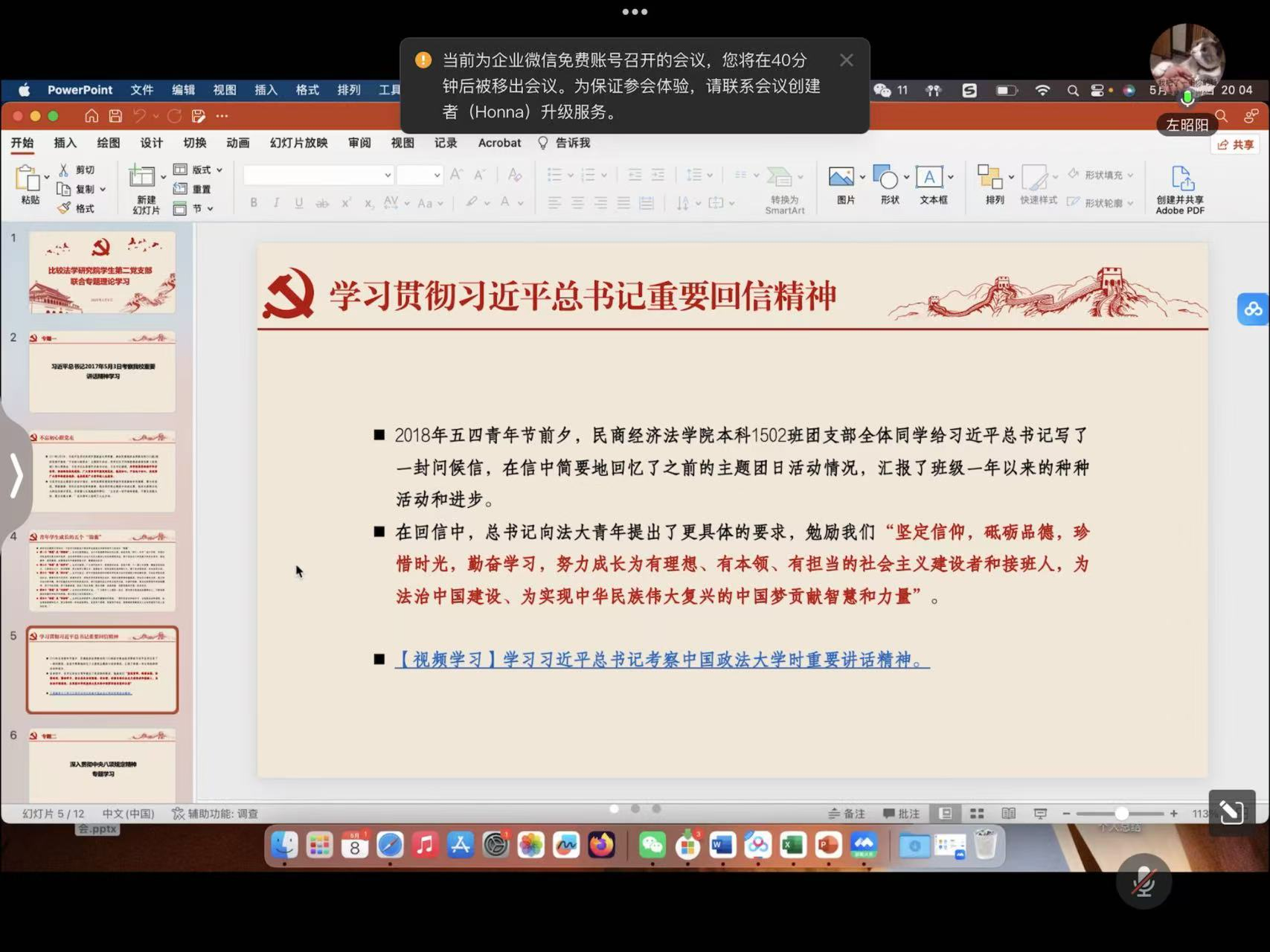Open the font name dropdown
The height and width of the screenshot is (952, 1270).
pos(388,176)
